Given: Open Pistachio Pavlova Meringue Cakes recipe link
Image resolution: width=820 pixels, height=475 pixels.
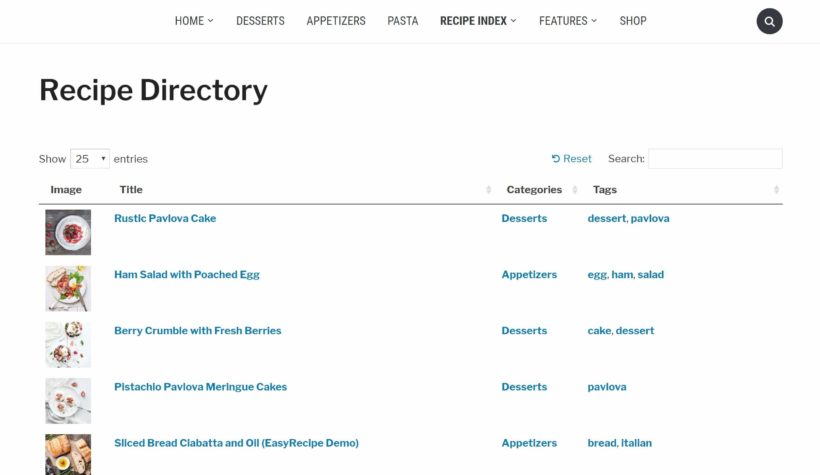Looking at the screenshot, I should [200, 387].
